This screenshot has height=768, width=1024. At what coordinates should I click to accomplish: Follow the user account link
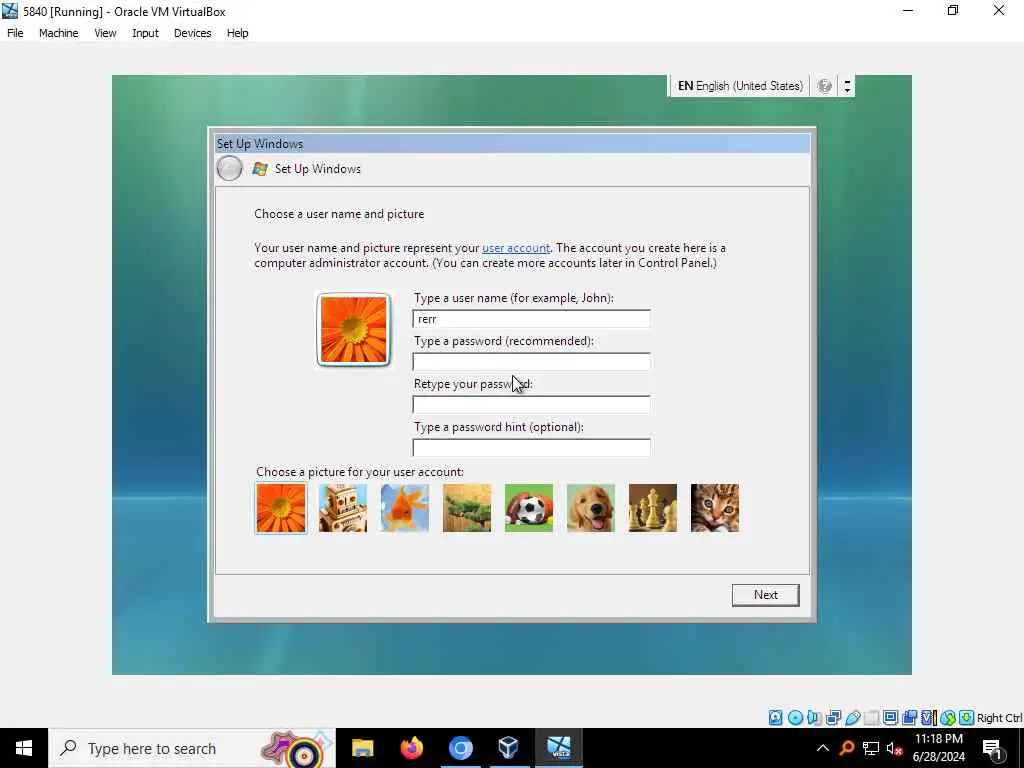click(x=516, y=248)
